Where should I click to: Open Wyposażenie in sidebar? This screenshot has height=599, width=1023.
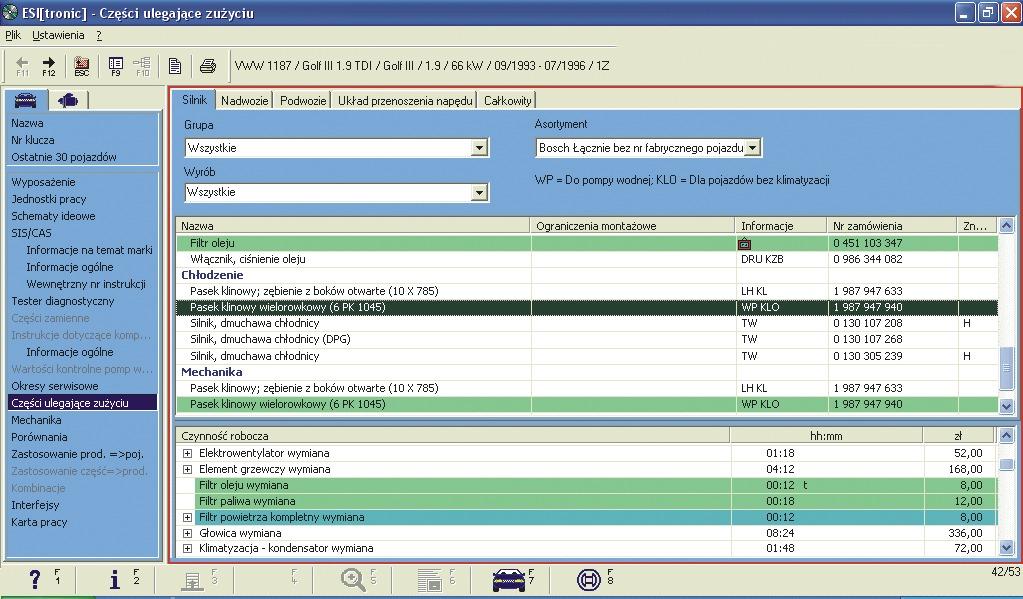(43, 182)
